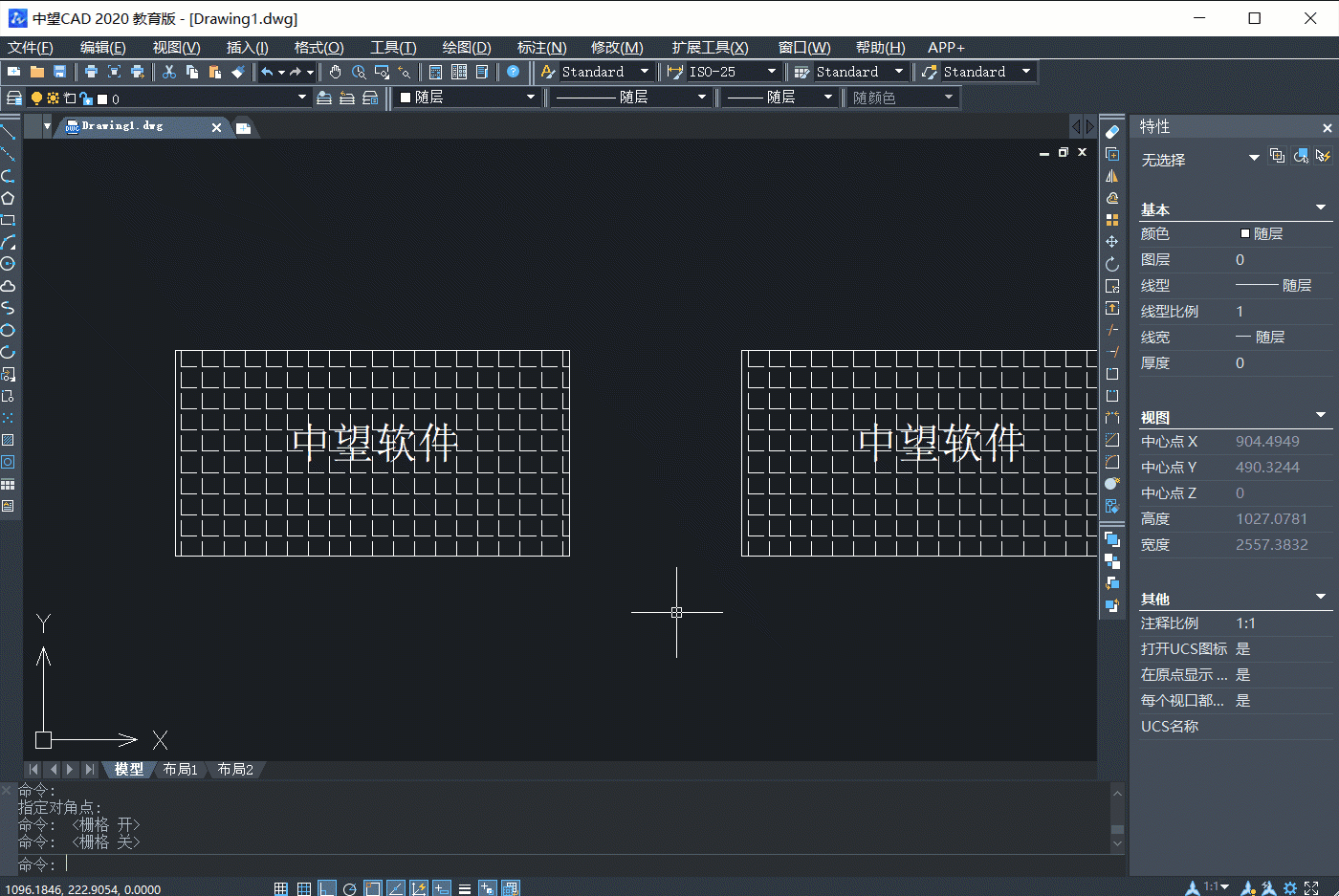Click the Match Properties brush icon

[238, 72]
